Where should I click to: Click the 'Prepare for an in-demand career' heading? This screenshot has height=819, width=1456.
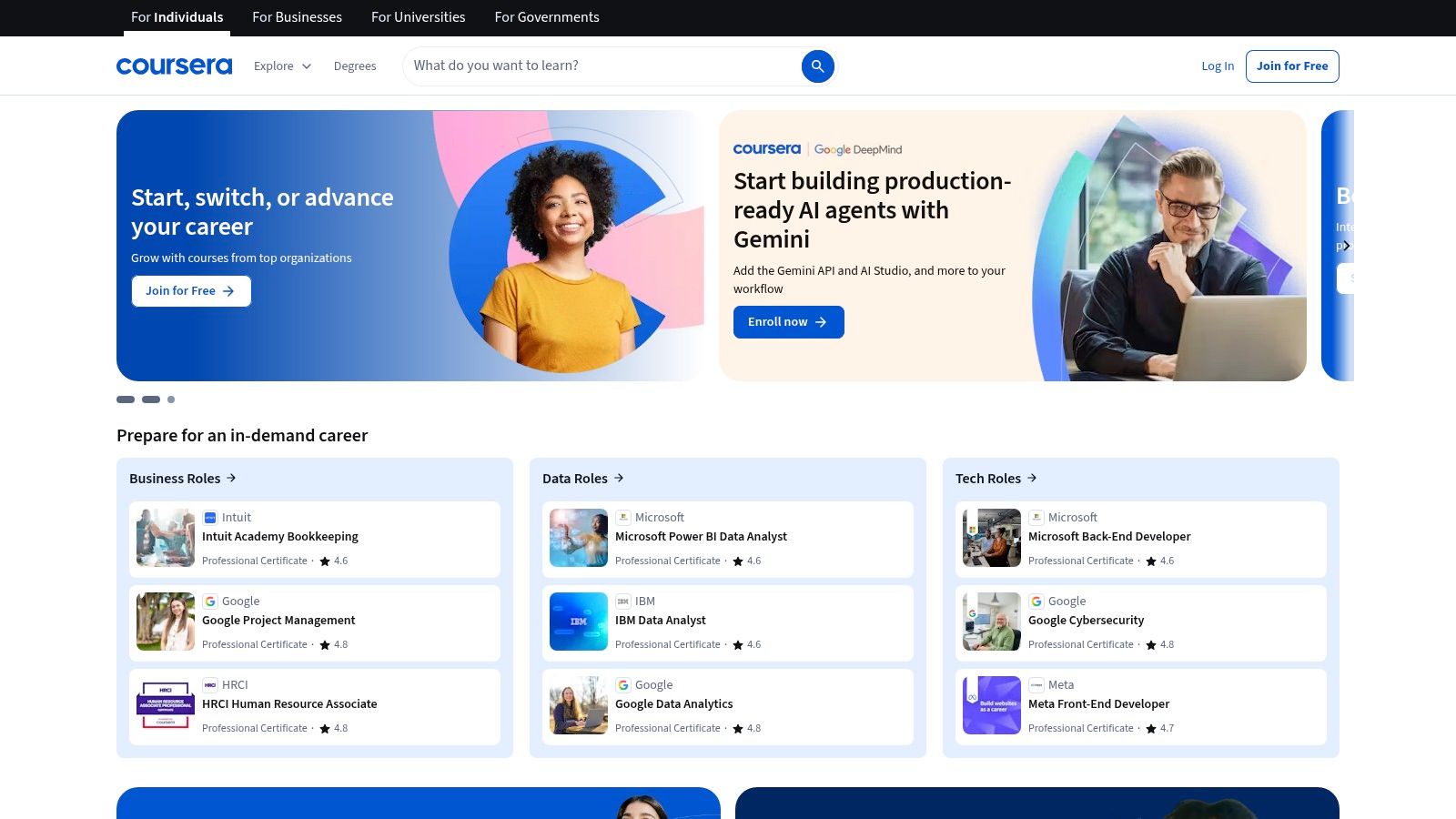pyautogui.click(x=242, y=436)
